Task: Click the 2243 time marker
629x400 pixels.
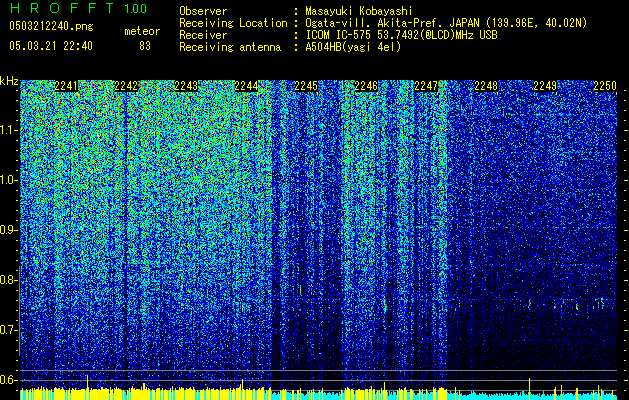Action: (186, 86)
